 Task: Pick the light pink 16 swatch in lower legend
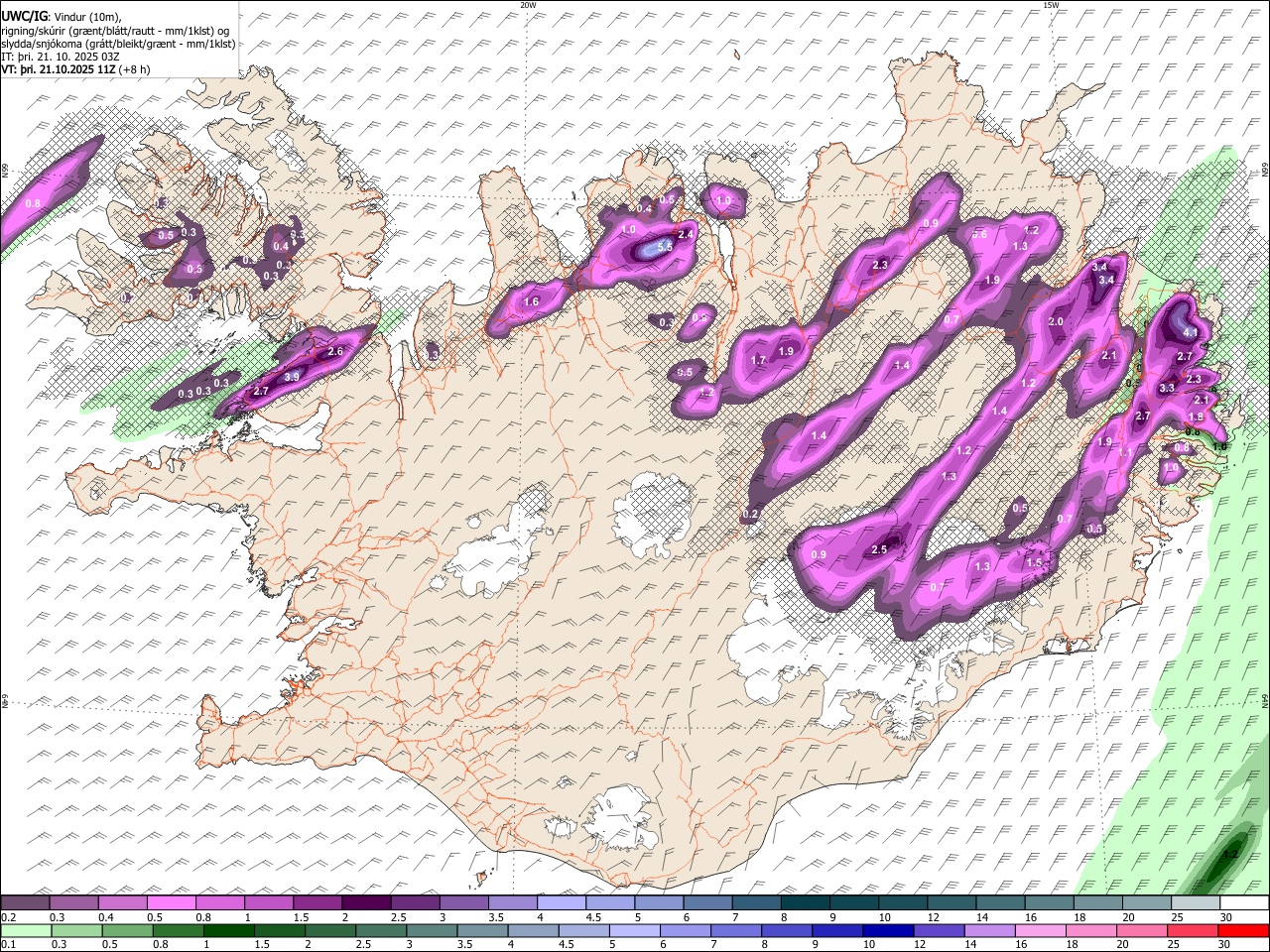pos(1042,931)
